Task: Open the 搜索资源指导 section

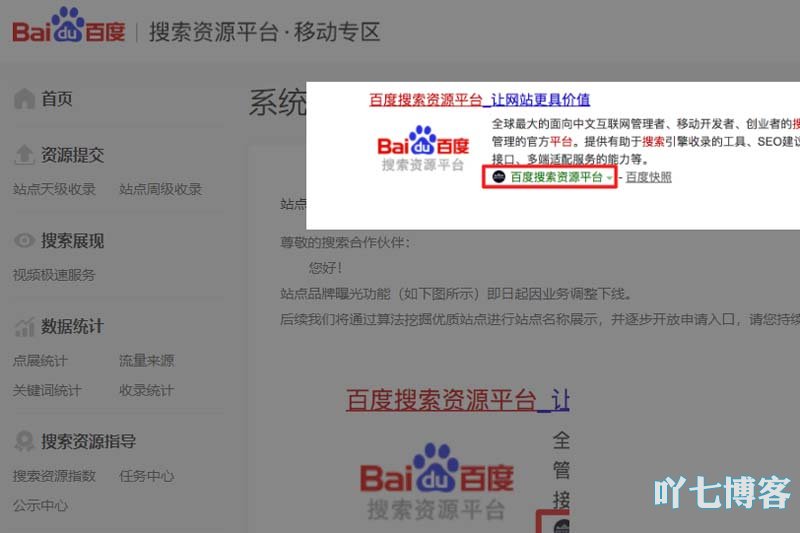Action: (88, 441)
